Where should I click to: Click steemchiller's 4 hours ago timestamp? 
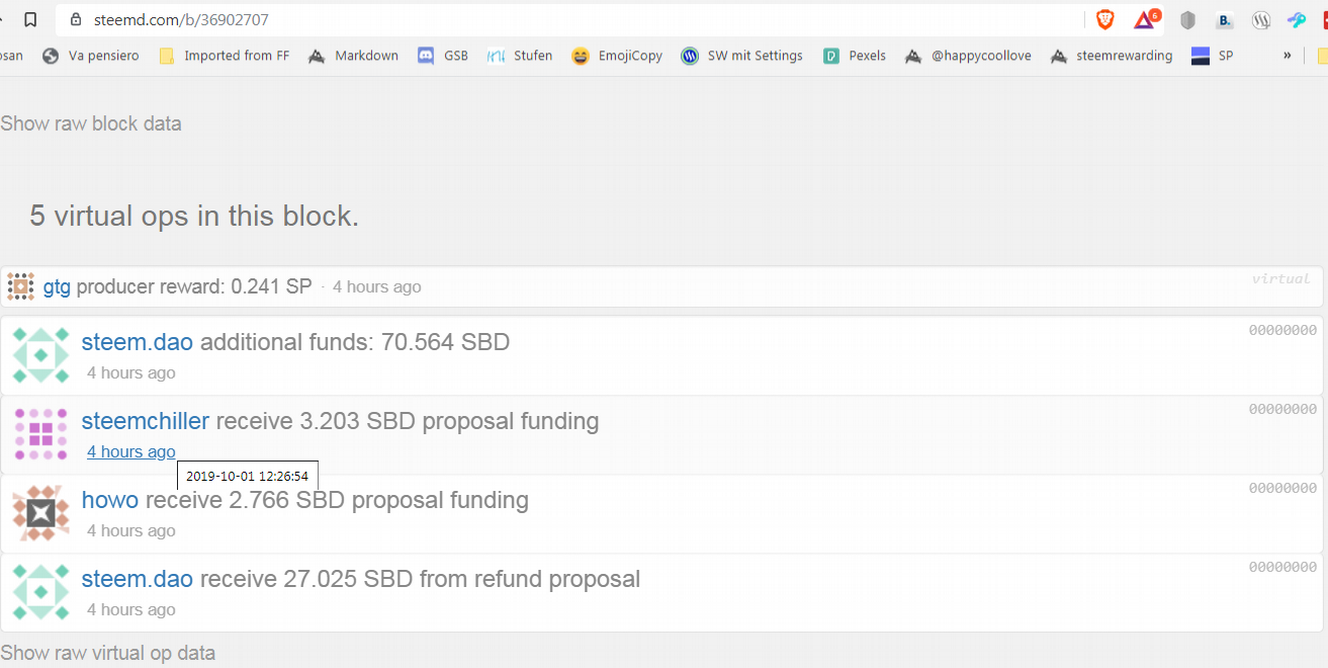click(131, 452)
